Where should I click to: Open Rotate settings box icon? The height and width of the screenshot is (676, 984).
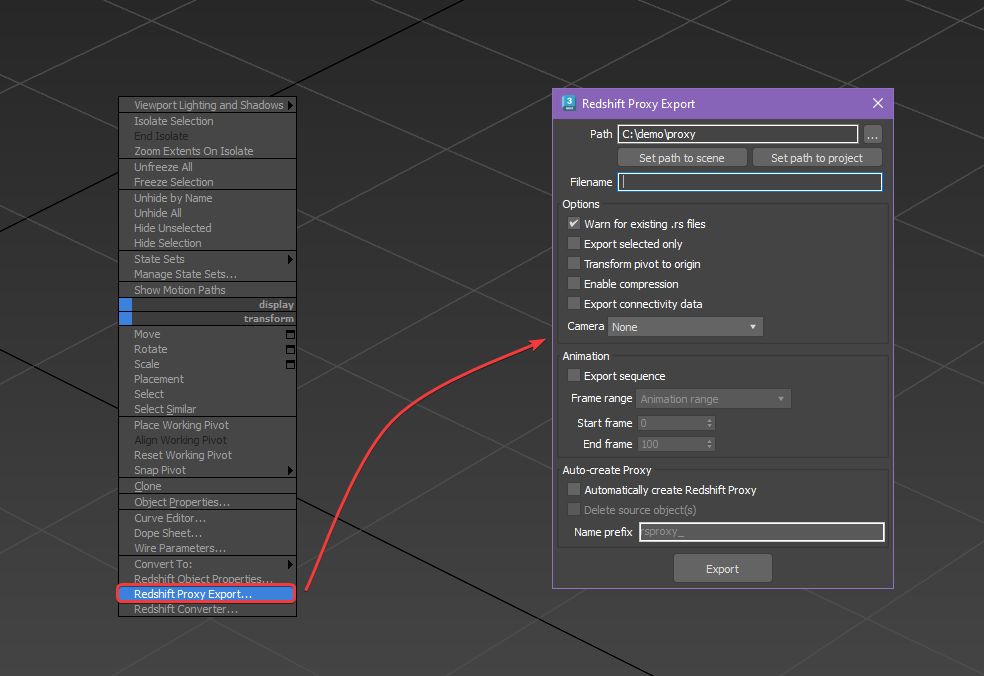click(290, 350)
